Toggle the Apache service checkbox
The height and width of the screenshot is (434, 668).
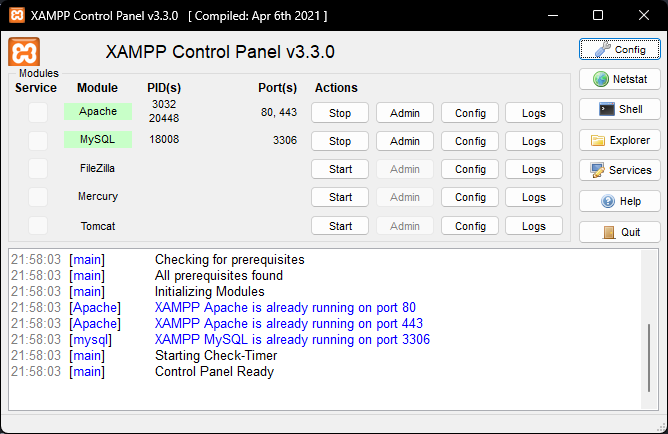click(38, 112)
